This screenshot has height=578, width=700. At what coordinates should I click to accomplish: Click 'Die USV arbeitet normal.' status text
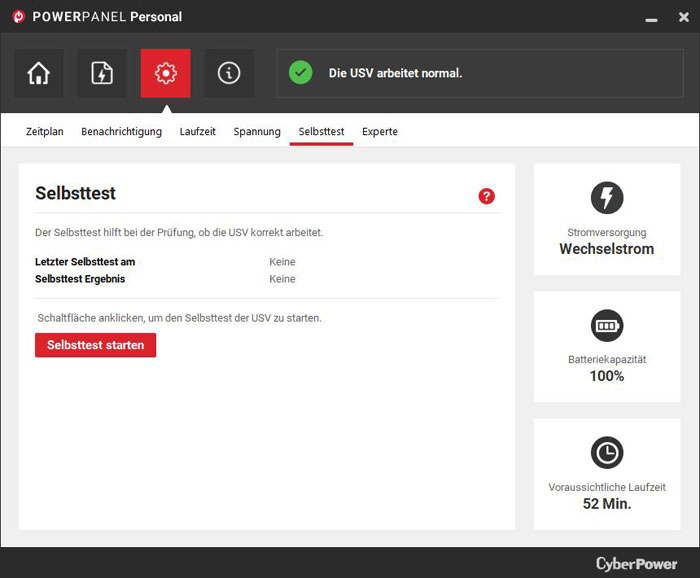(396, 73)
